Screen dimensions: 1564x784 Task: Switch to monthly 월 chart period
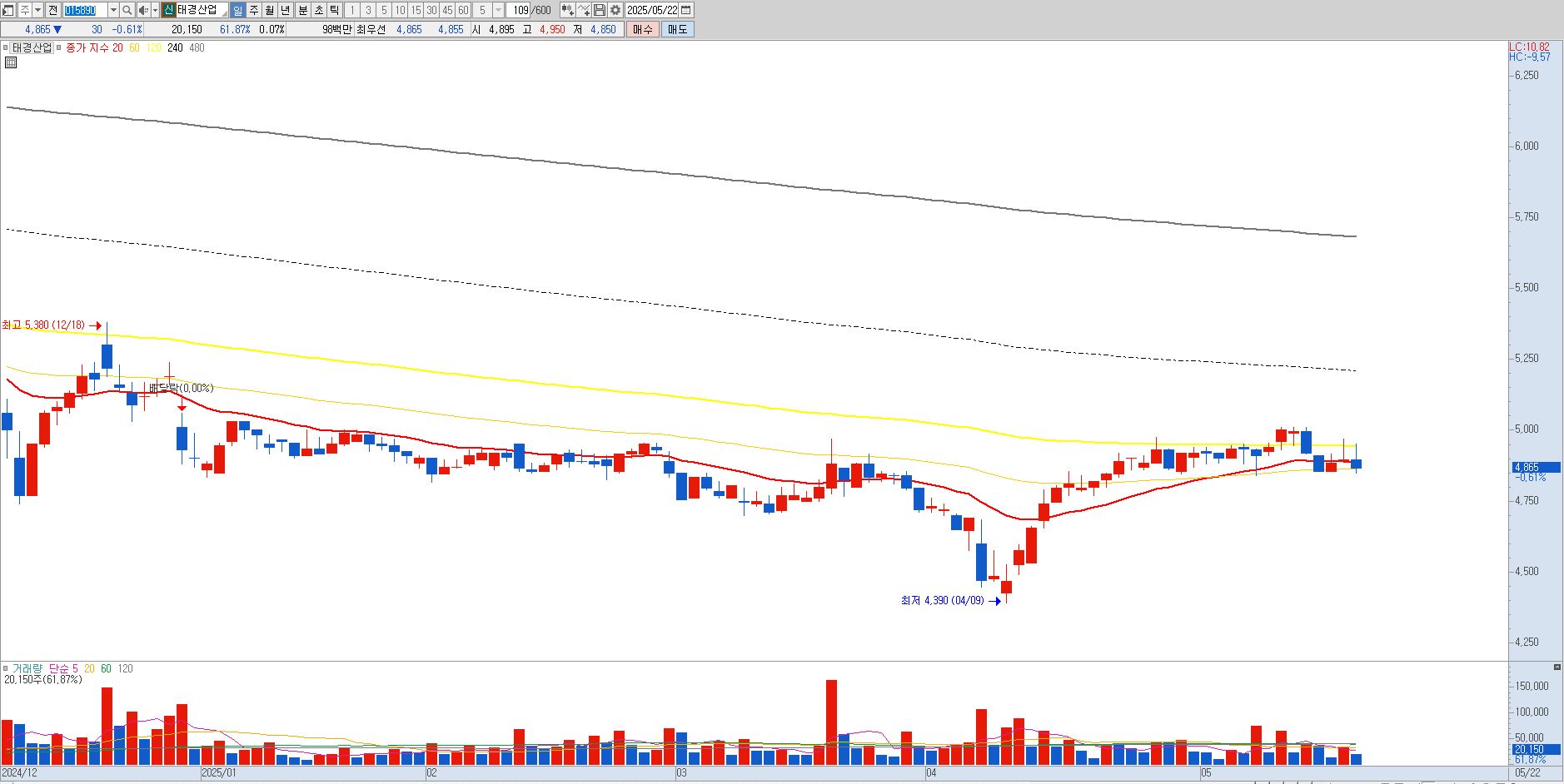tap(270, 10)
